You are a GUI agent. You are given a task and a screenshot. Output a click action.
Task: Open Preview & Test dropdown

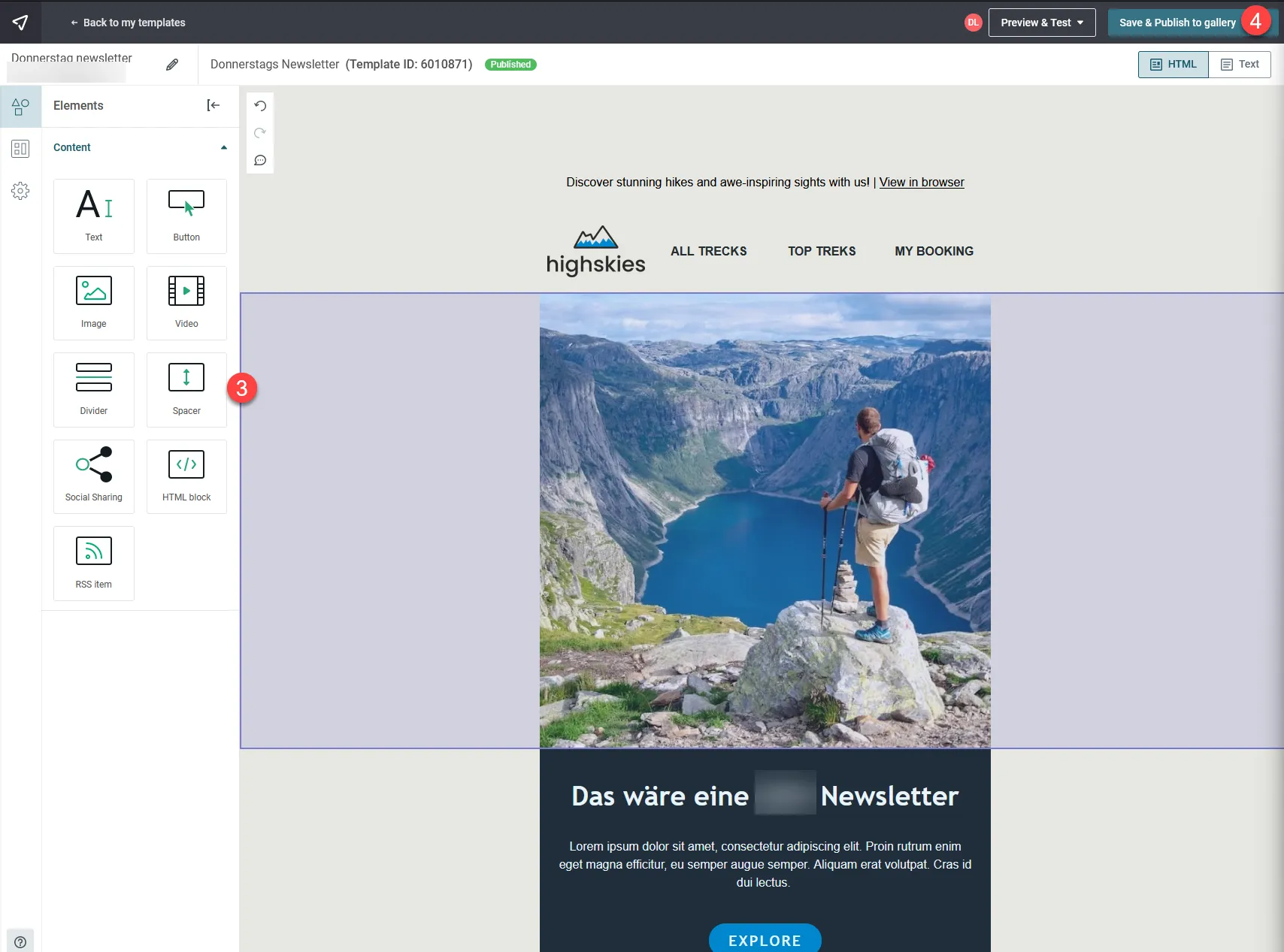tap(1042, 23)
